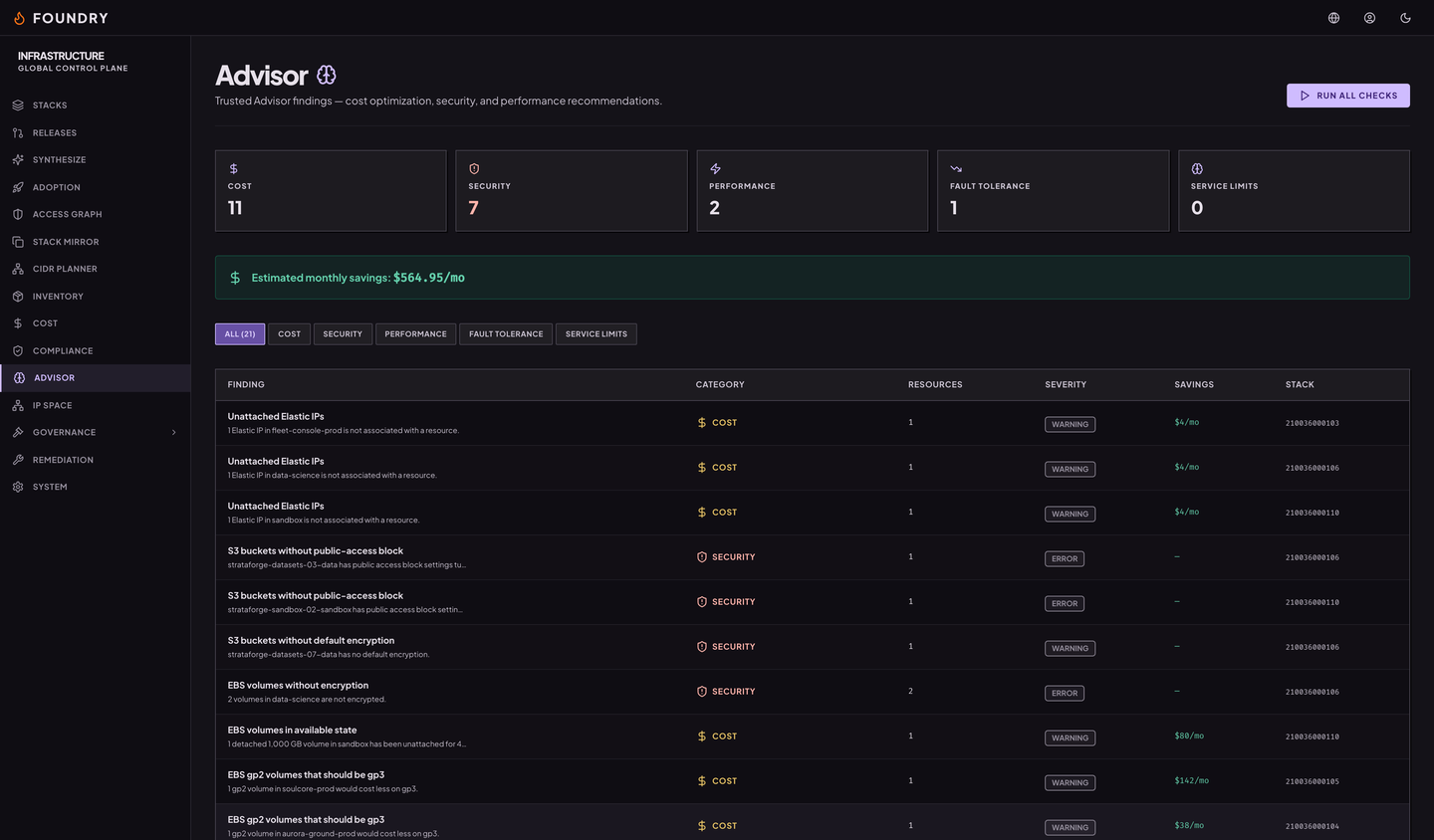
Task: Click the Compliance shield-check icon
Action: coord(18,350)
